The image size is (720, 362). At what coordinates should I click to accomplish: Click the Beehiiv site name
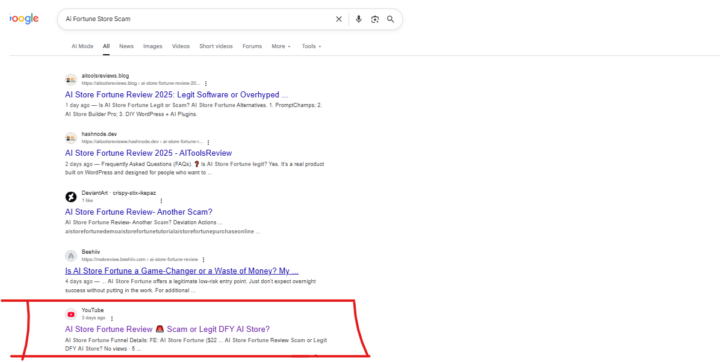tap(90, 252)
